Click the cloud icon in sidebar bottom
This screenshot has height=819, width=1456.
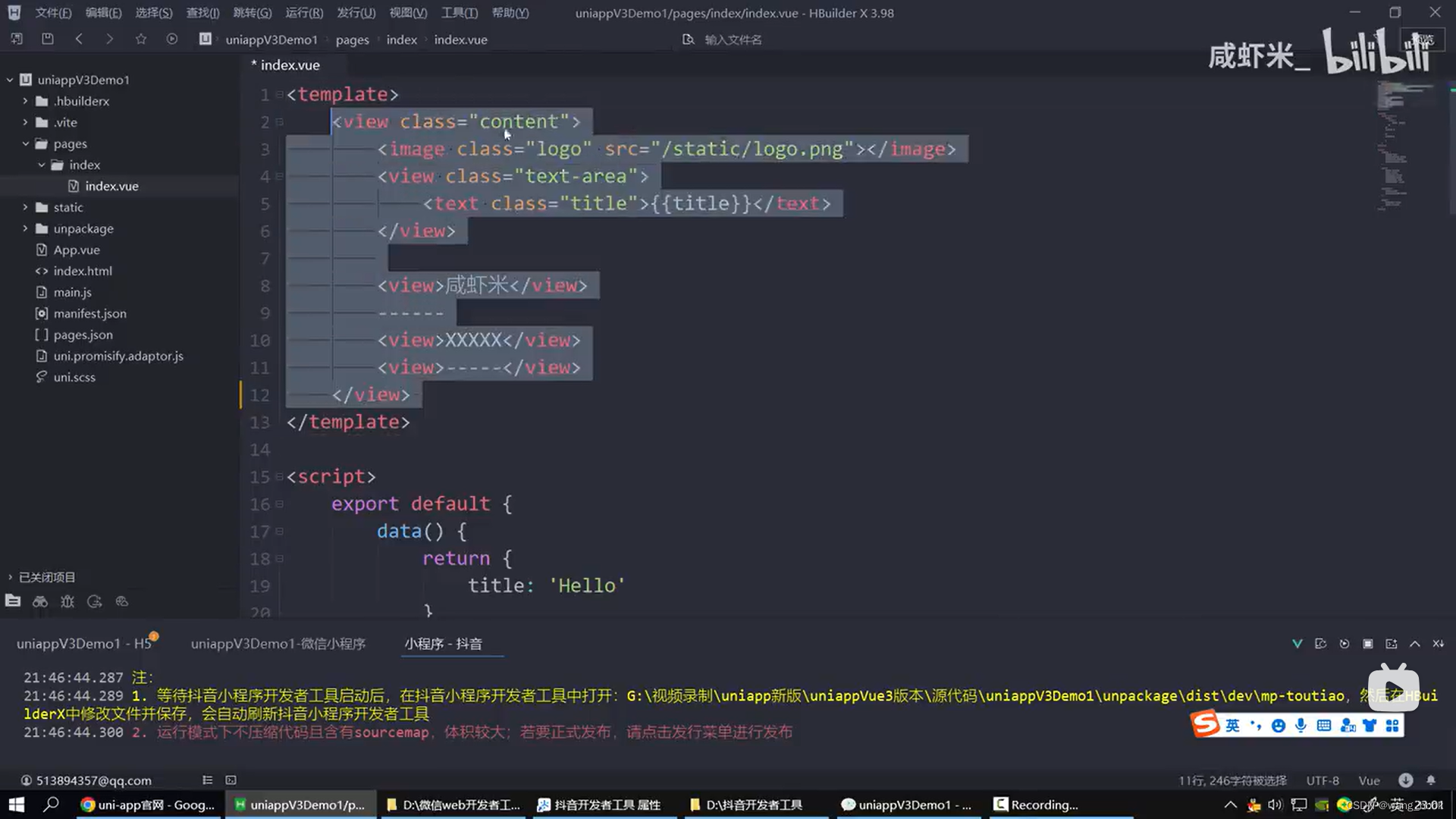[122, 601]
